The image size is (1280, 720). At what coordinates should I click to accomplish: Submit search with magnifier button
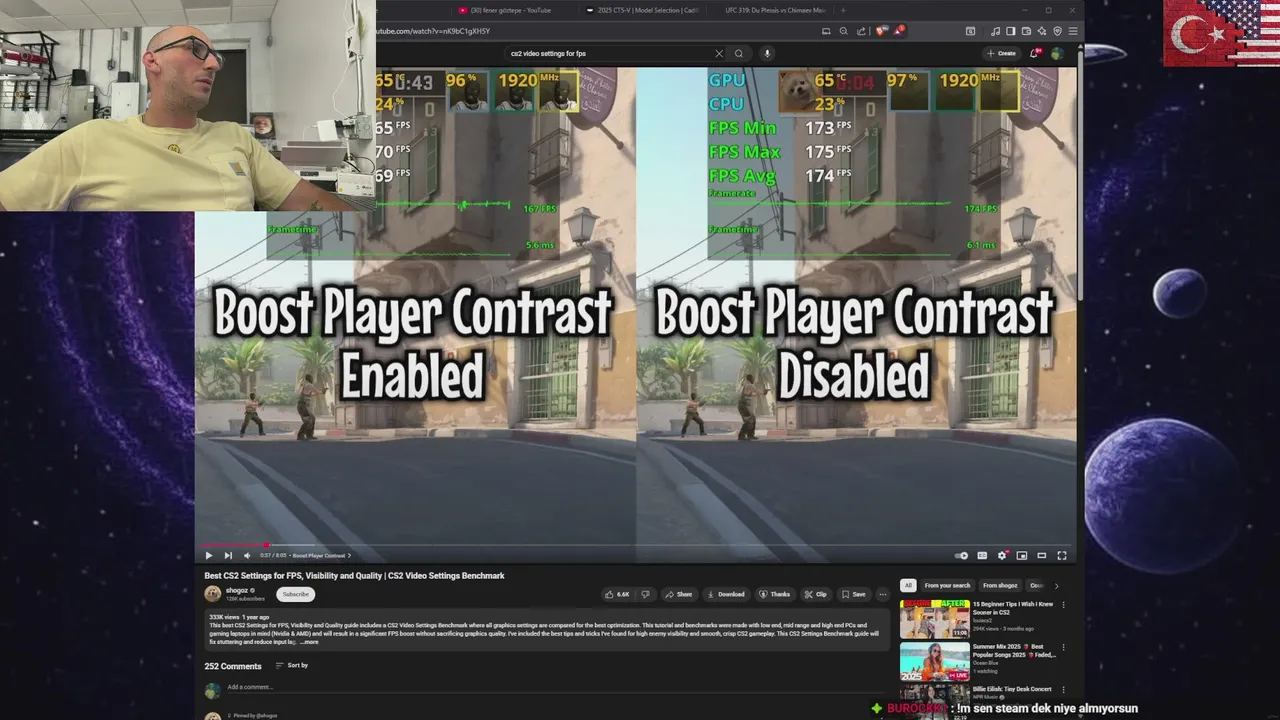[739, 54]
